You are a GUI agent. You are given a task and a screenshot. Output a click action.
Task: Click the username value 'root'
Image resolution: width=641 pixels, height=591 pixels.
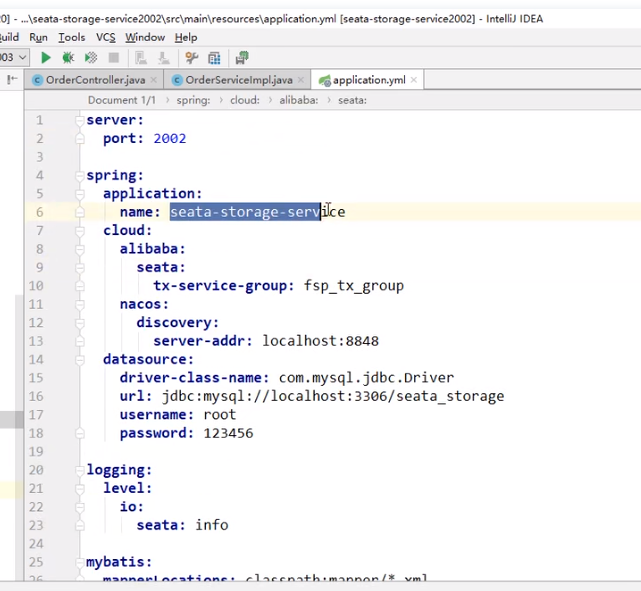(220, 415)
